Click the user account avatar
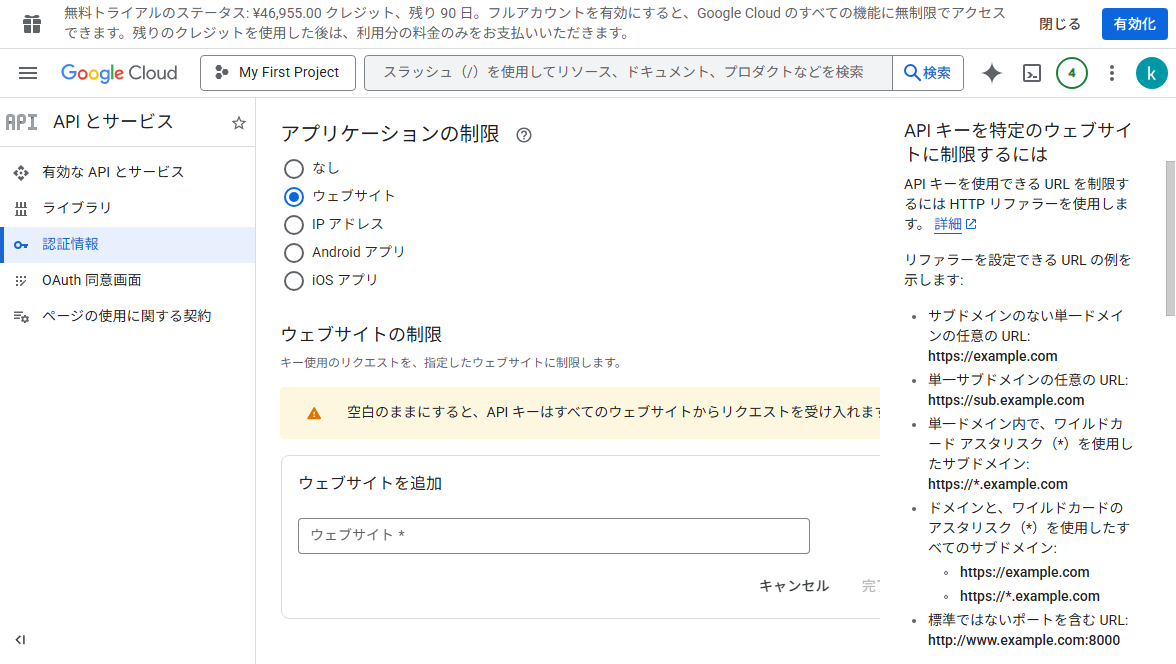This screenshot has height=664, width=1176. point(1151,73)
